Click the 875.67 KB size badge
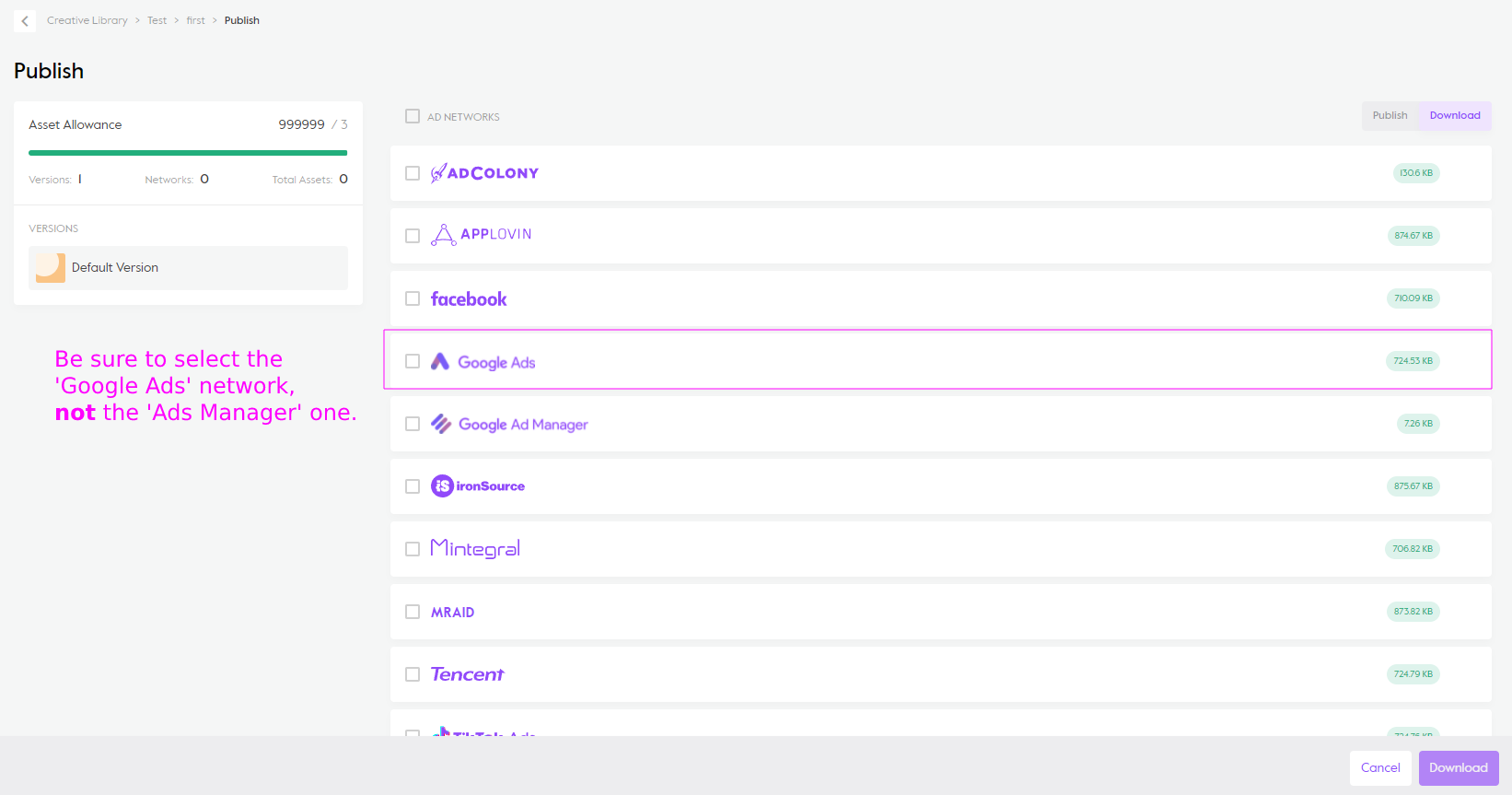Viewport: 1512px width, 795px height. (1413, 486)
